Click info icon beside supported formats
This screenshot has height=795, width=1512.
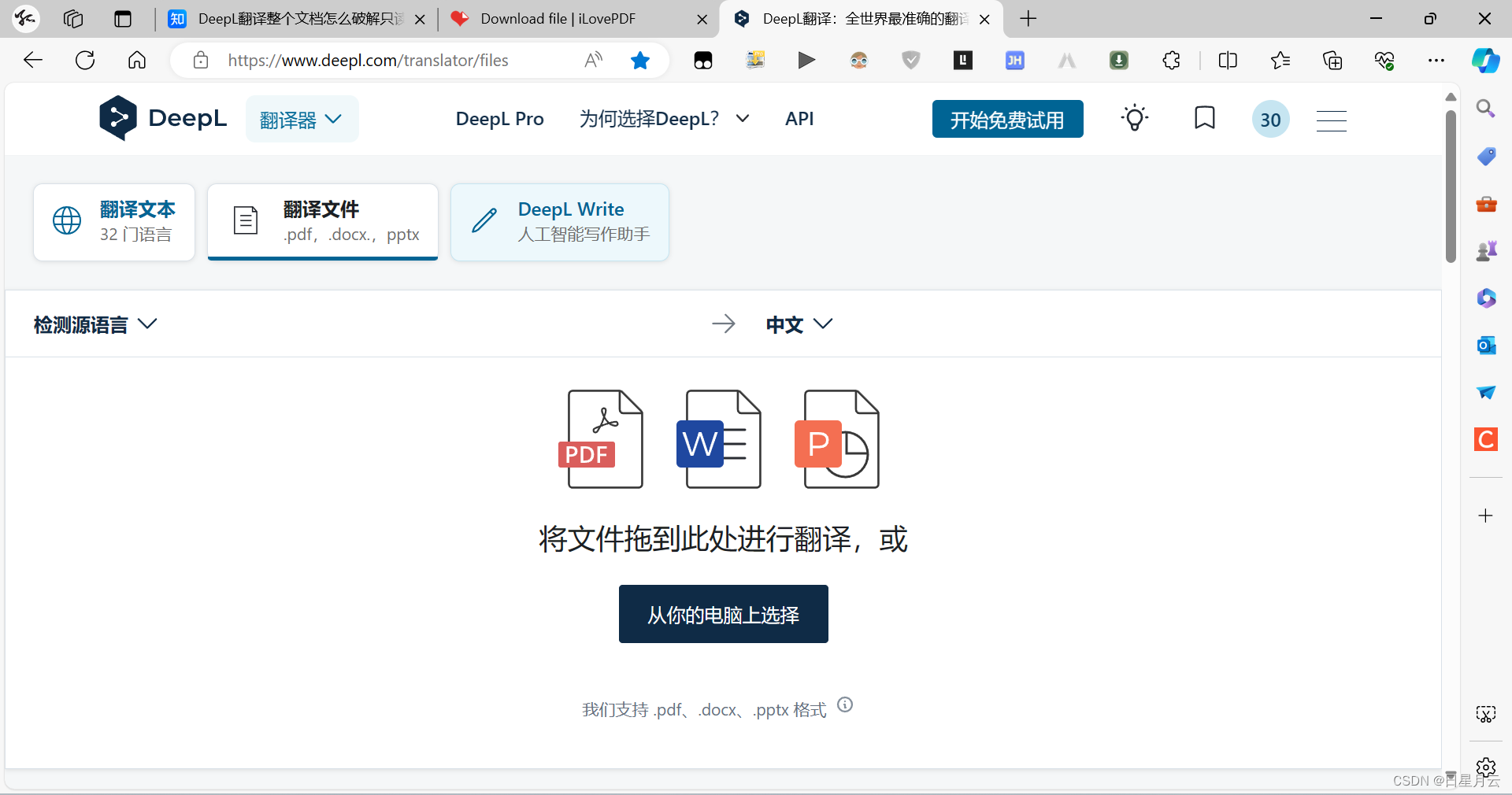tap(845, 704)
